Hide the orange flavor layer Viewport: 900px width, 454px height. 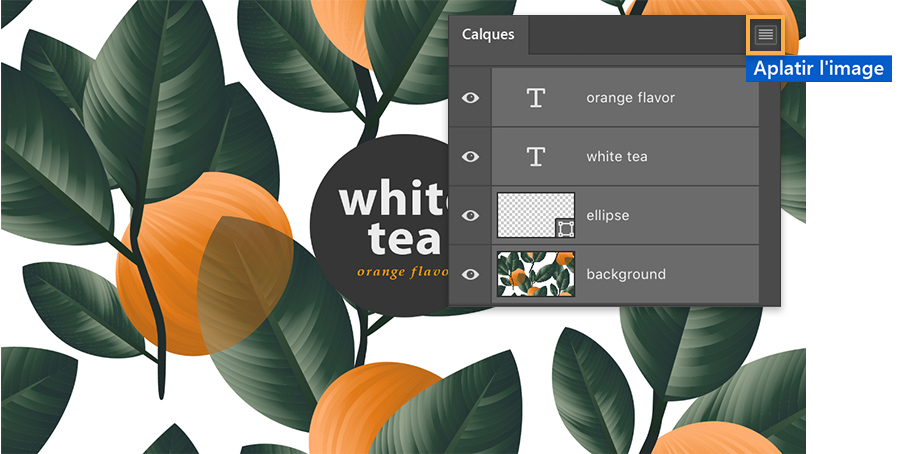point(470,98)
